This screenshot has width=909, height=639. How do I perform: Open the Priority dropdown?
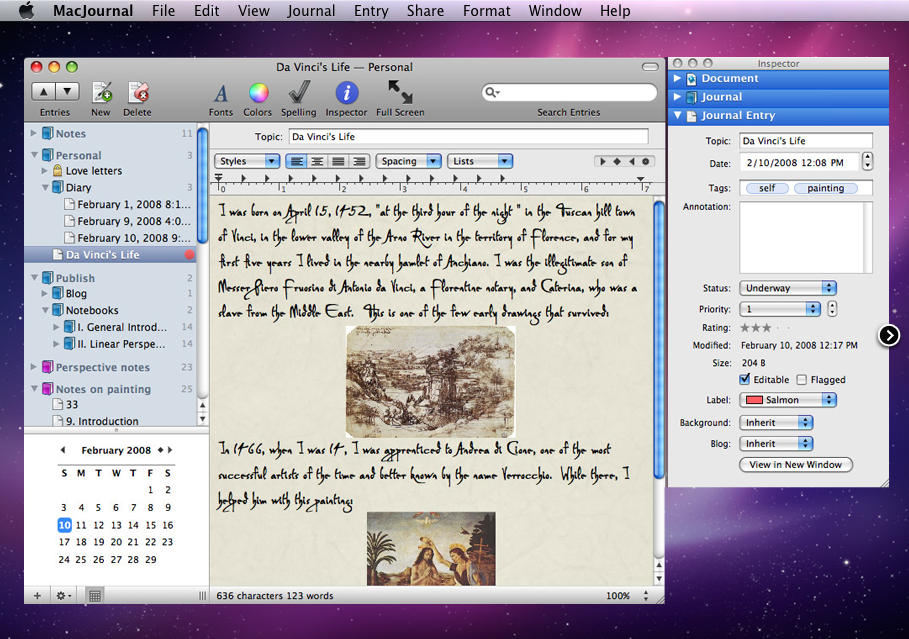[780, 309]
